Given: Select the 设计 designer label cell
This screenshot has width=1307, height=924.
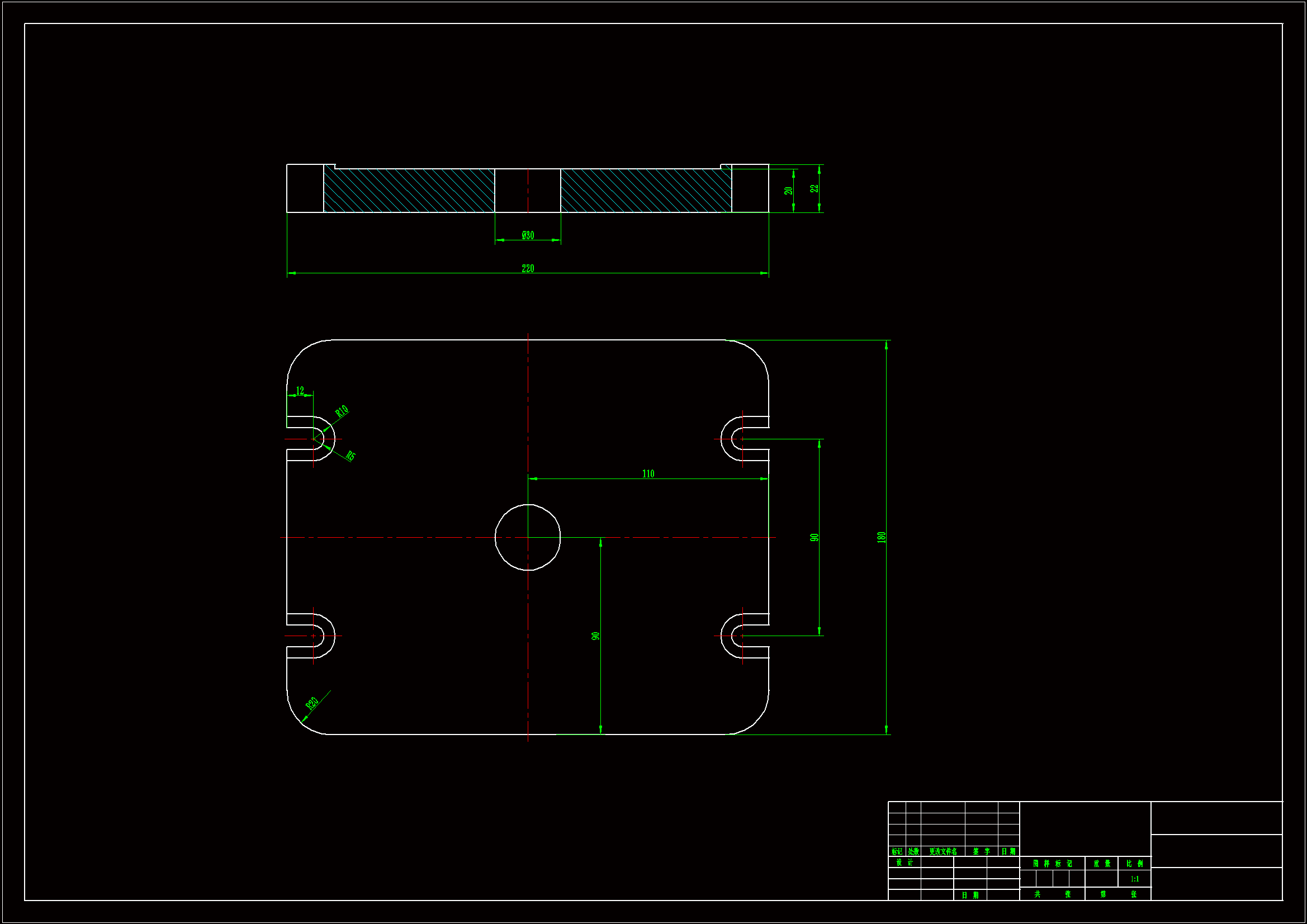Looking at the screenshot, I should [905, 863].
